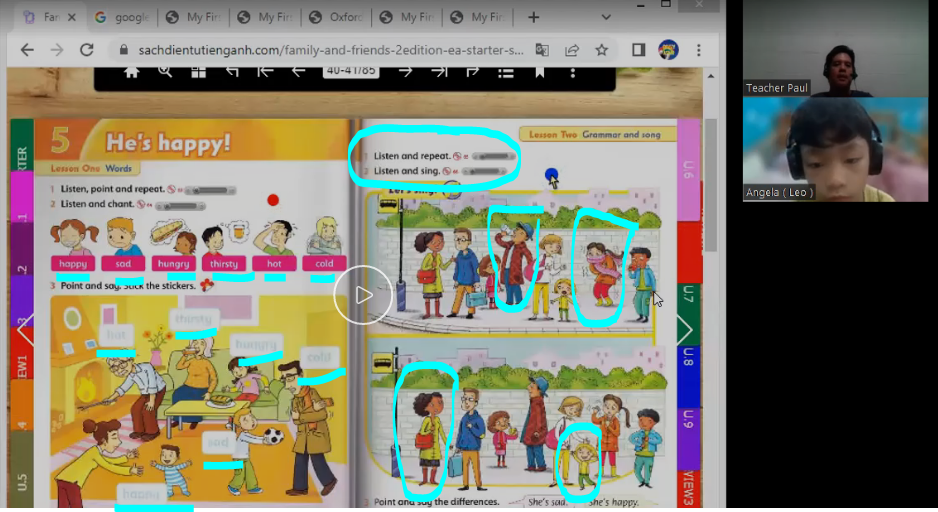
Task: Click the 'Listen and chant' audio slider
Action: pos(180,206)
